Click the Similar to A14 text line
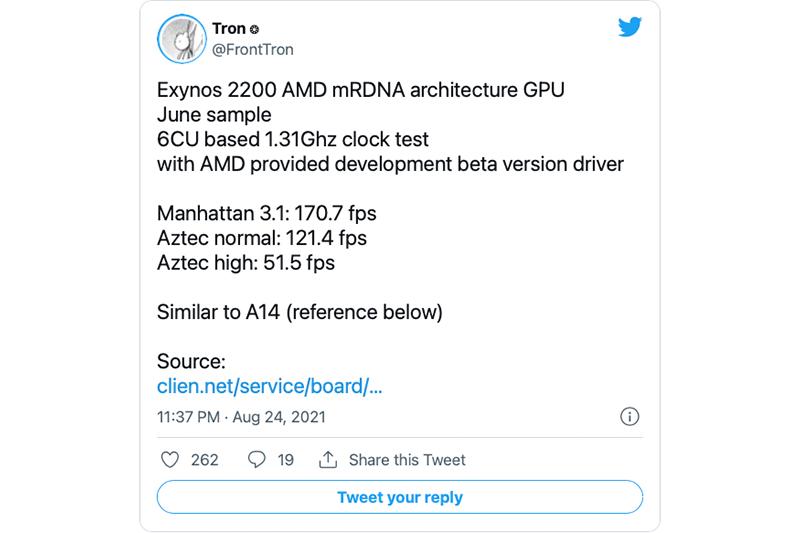 [300, 312]
